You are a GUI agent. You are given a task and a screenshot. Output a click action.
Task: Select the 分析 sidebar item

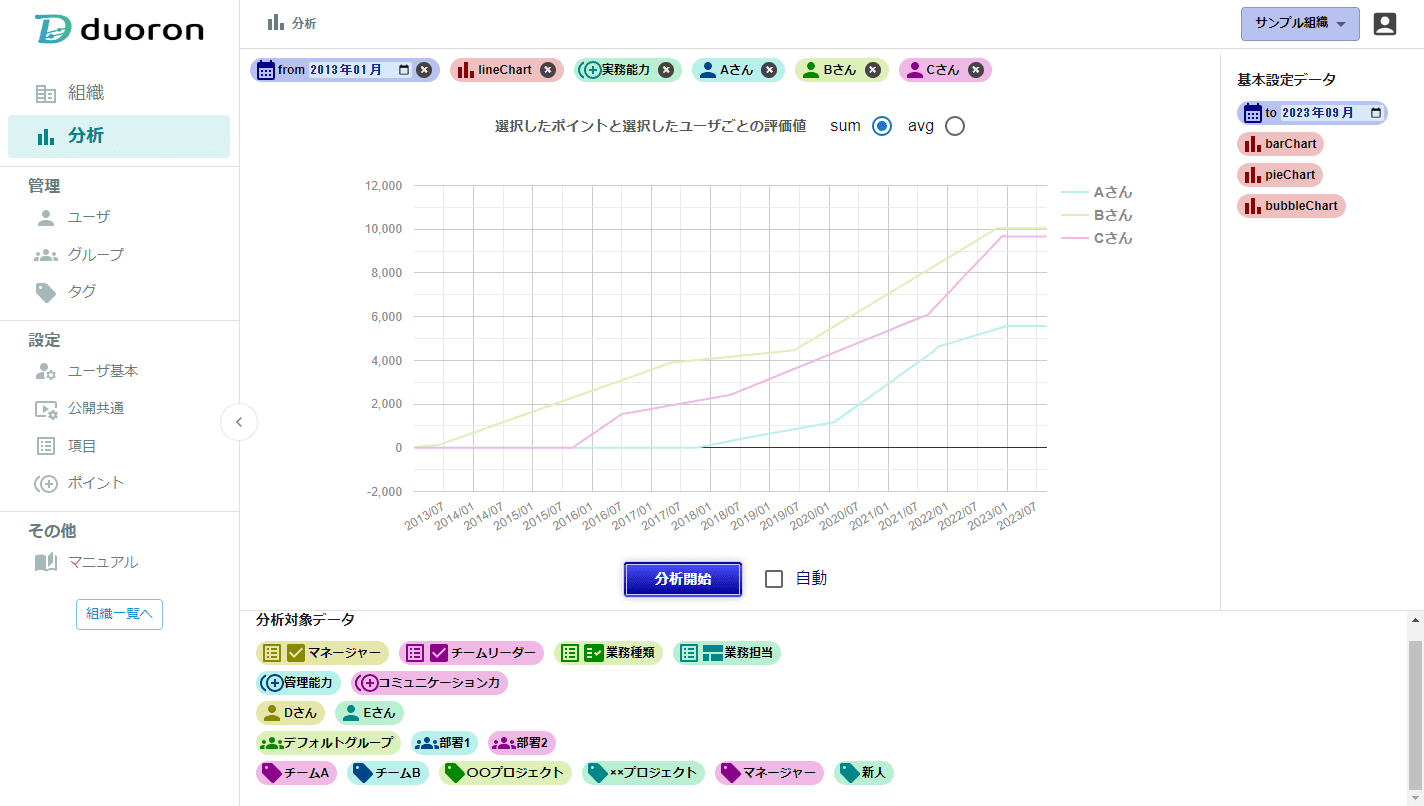(x=119, y=136)
